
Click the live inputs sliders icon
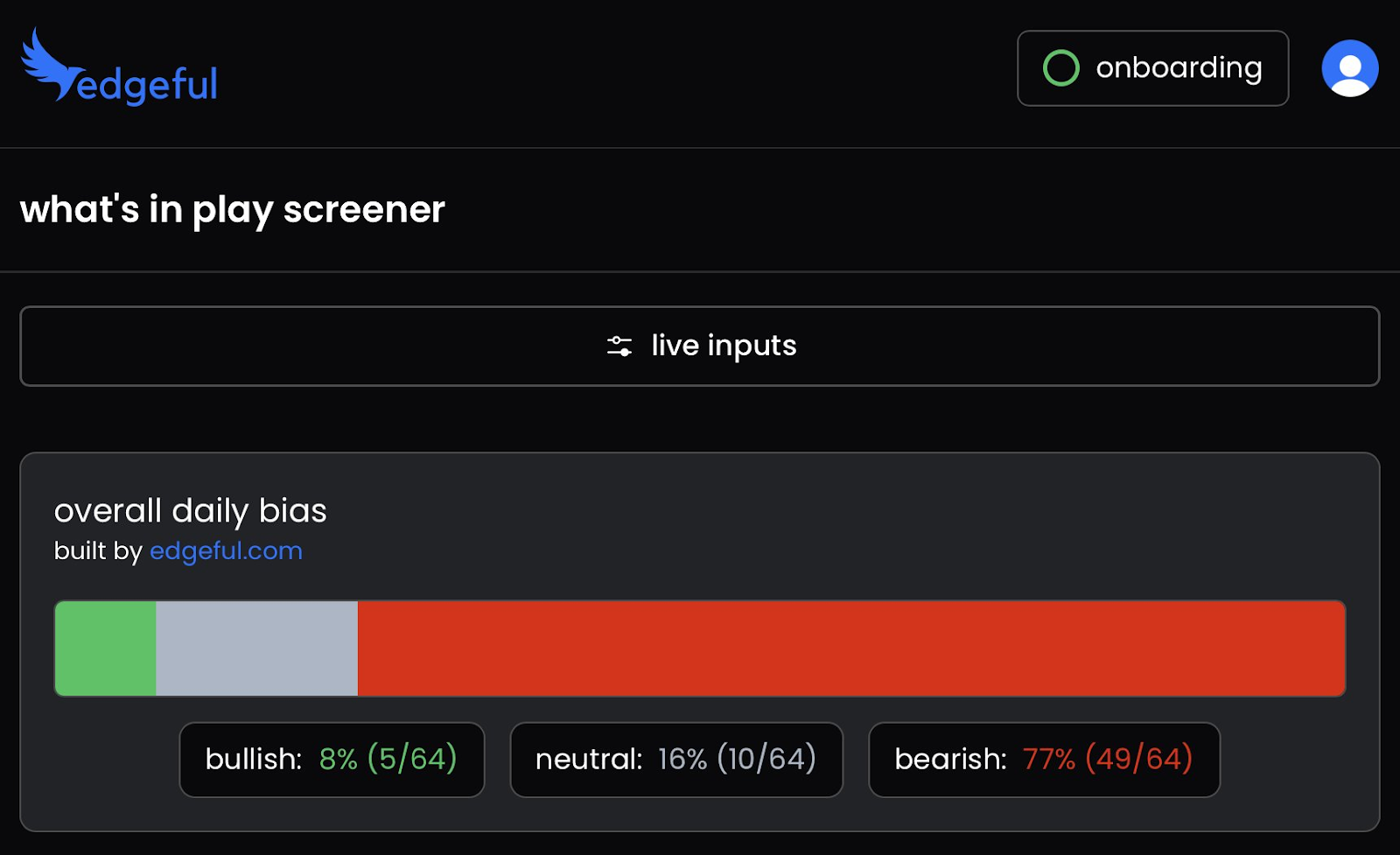(619, 347)
